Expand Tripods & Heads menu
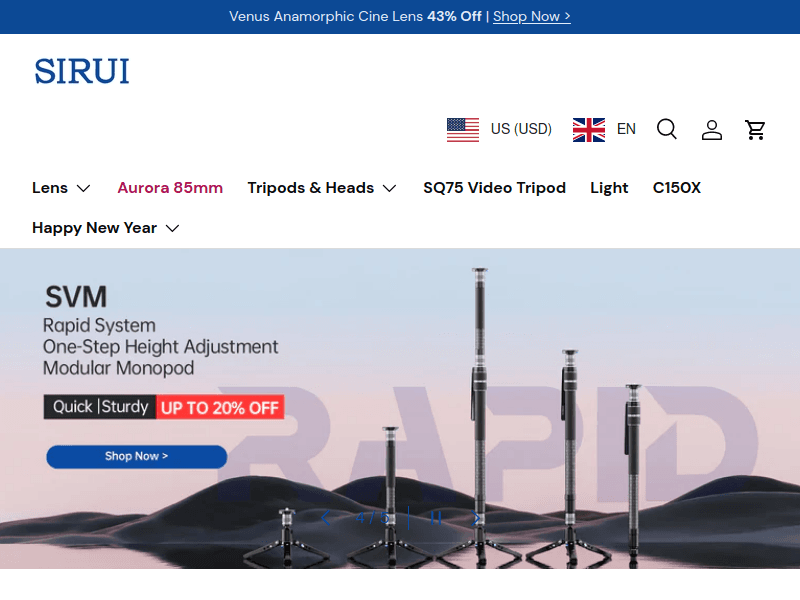 pyautogui.click(x=322, y=188)
